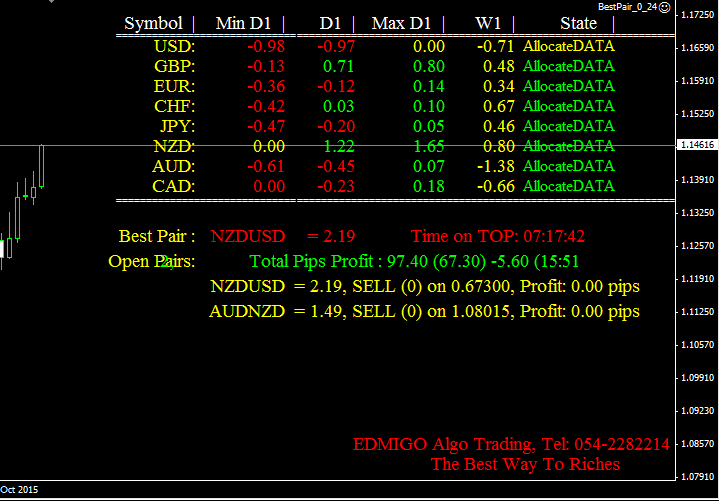Select the current price marker 1.14616

(697, 145)
